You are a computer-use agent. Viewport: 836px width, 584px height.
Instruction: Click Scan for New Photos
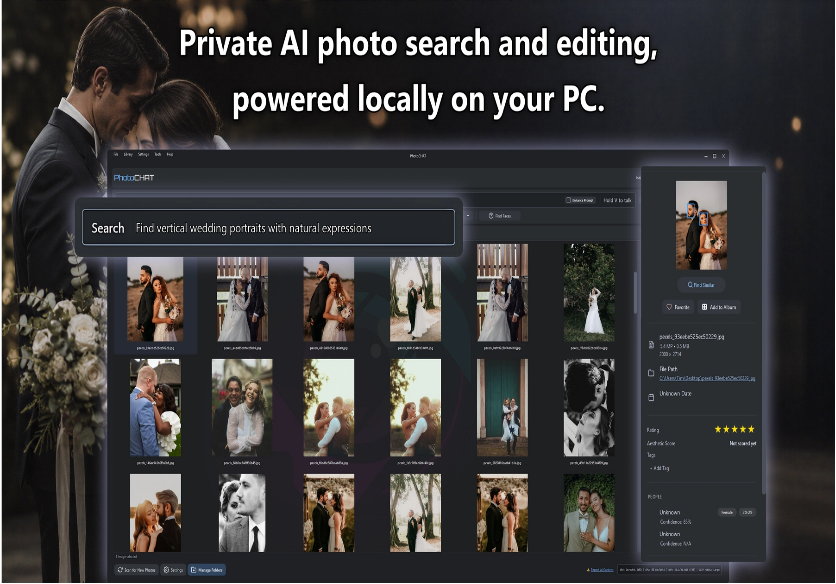point(136,570)
